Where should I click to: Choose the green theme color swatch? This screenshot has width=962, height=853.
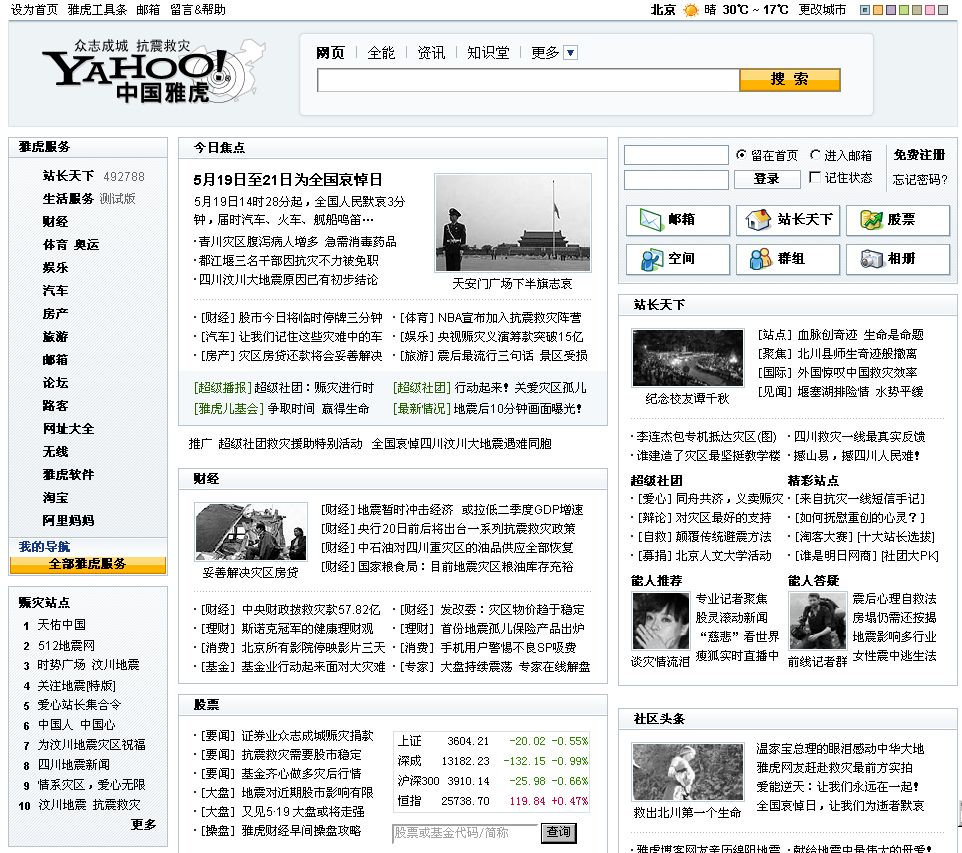click(x=904, y=10)
